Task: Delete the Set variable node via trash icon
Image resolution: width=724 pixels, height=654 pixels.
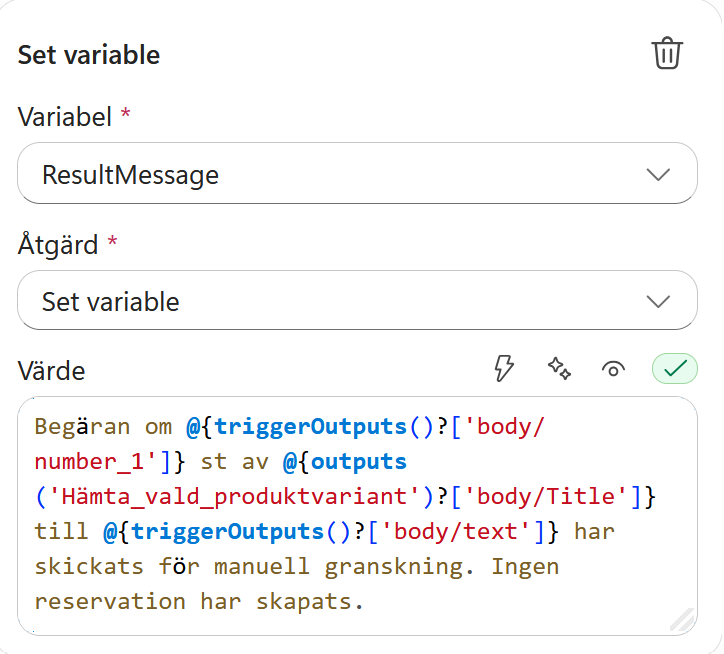Action: click(667, 53)
